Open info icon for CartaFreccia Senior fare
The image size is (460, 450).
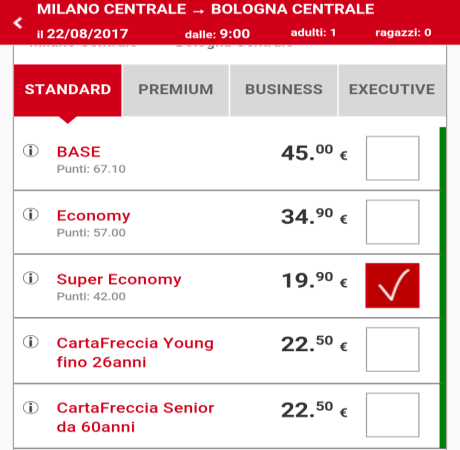click(31, 408)
